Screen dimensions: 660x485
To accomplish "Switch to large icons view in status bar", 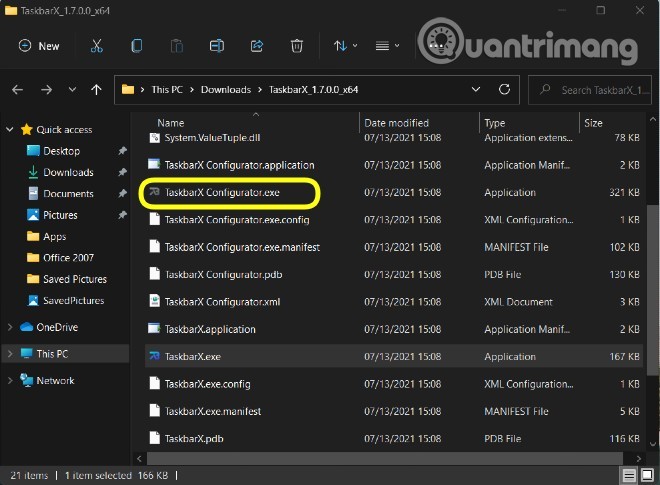I will (647, 474).
